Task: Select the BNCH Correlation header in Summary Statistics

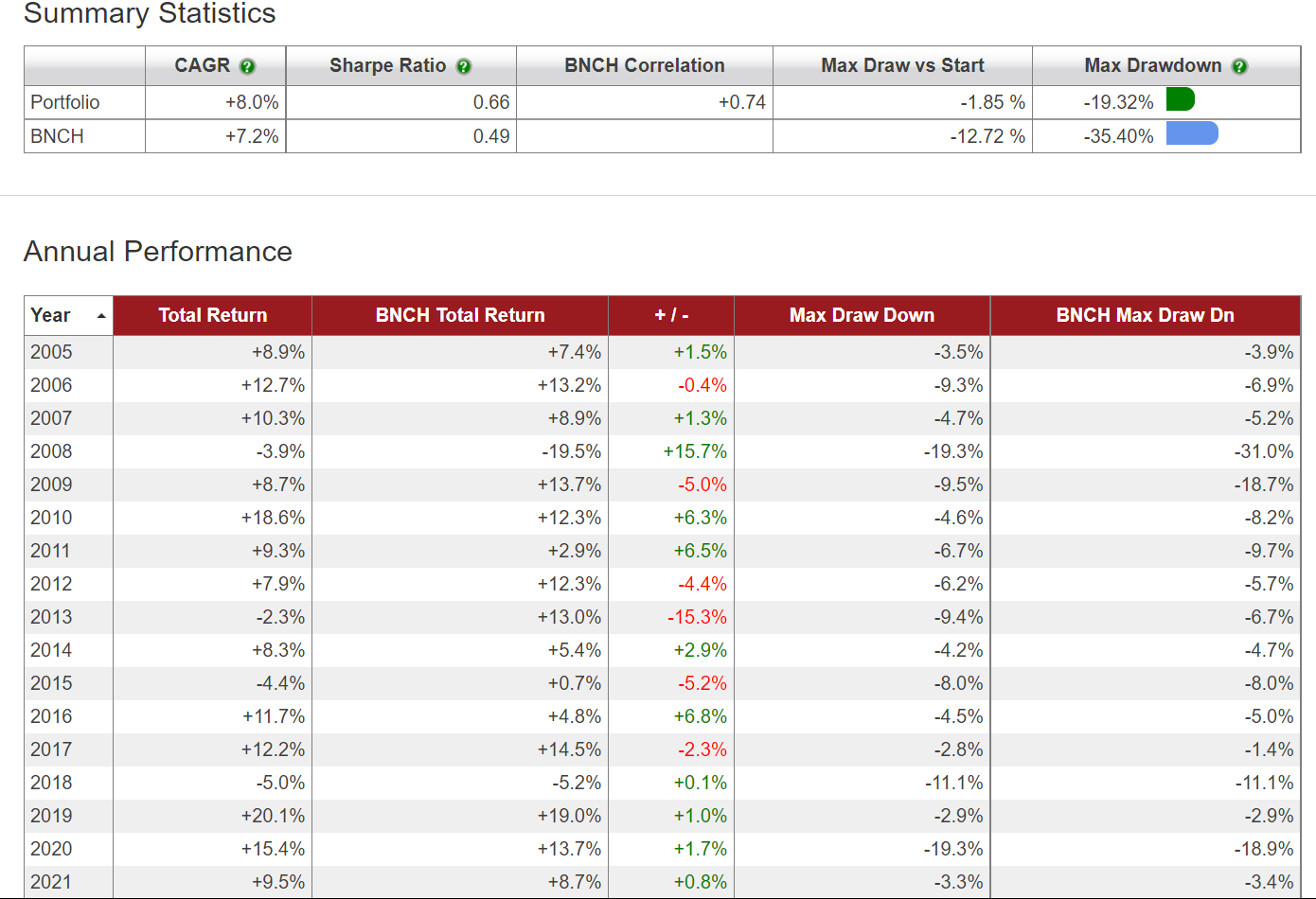Action: coord(645,65)
